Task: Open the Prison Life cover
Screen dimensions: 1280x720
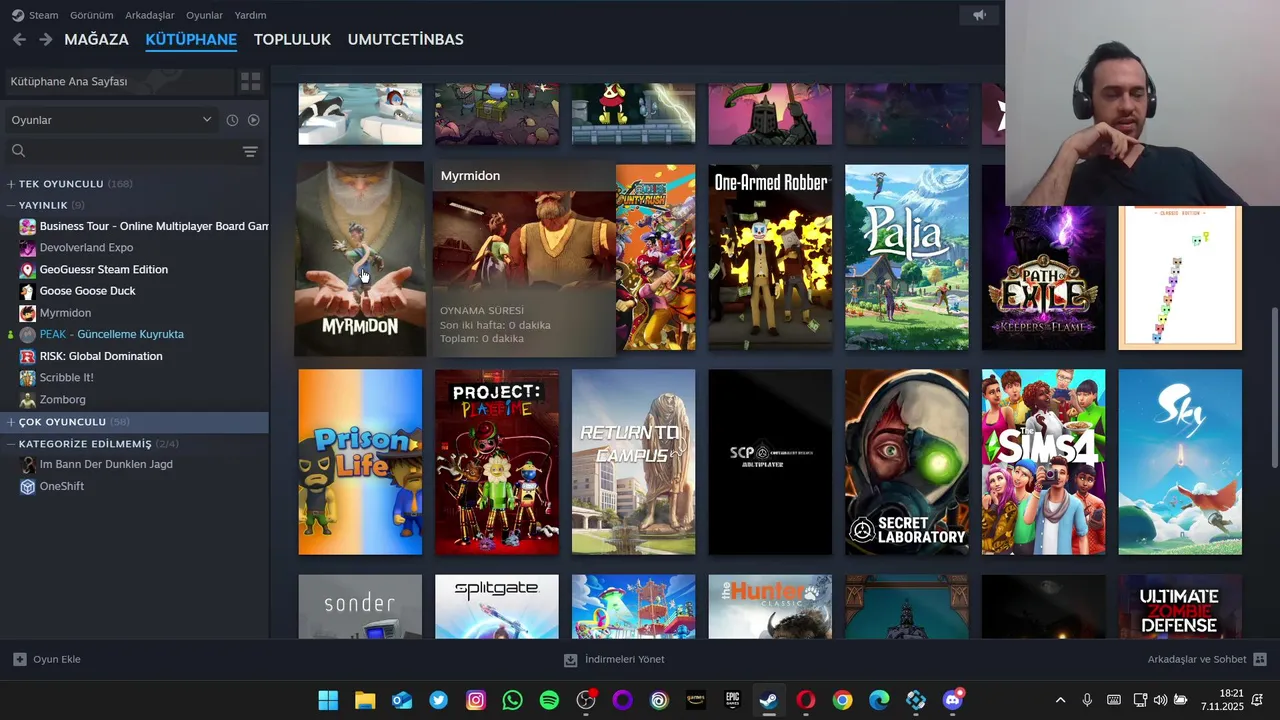Action: (360, 462)
